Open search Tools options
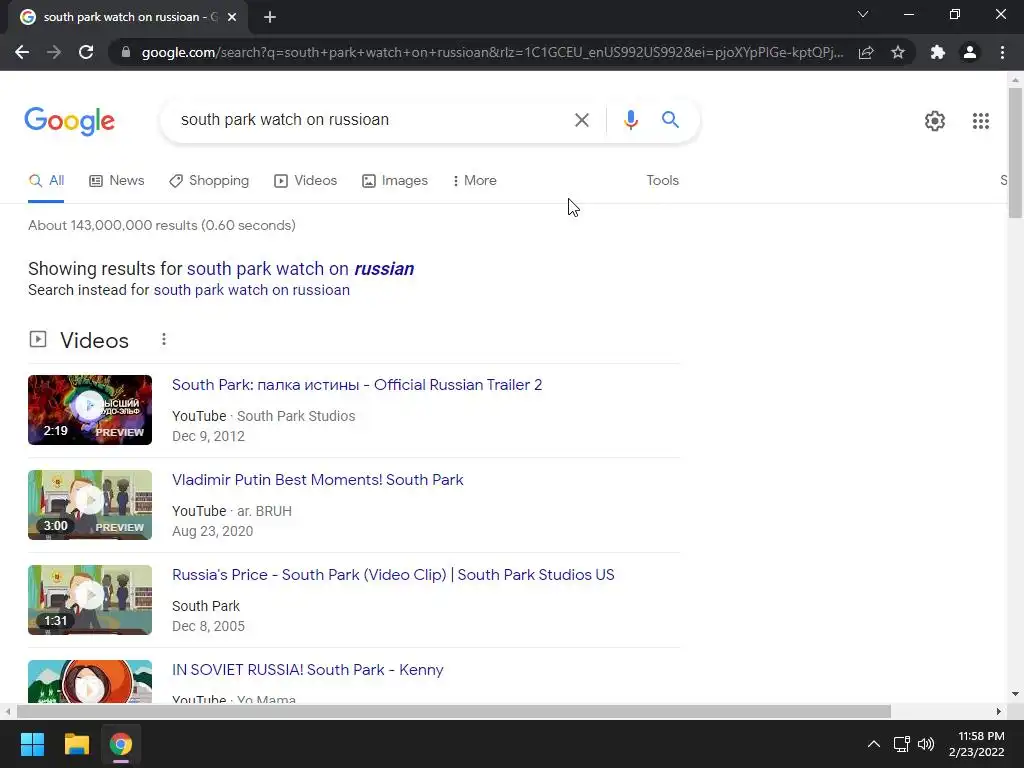 662,181
